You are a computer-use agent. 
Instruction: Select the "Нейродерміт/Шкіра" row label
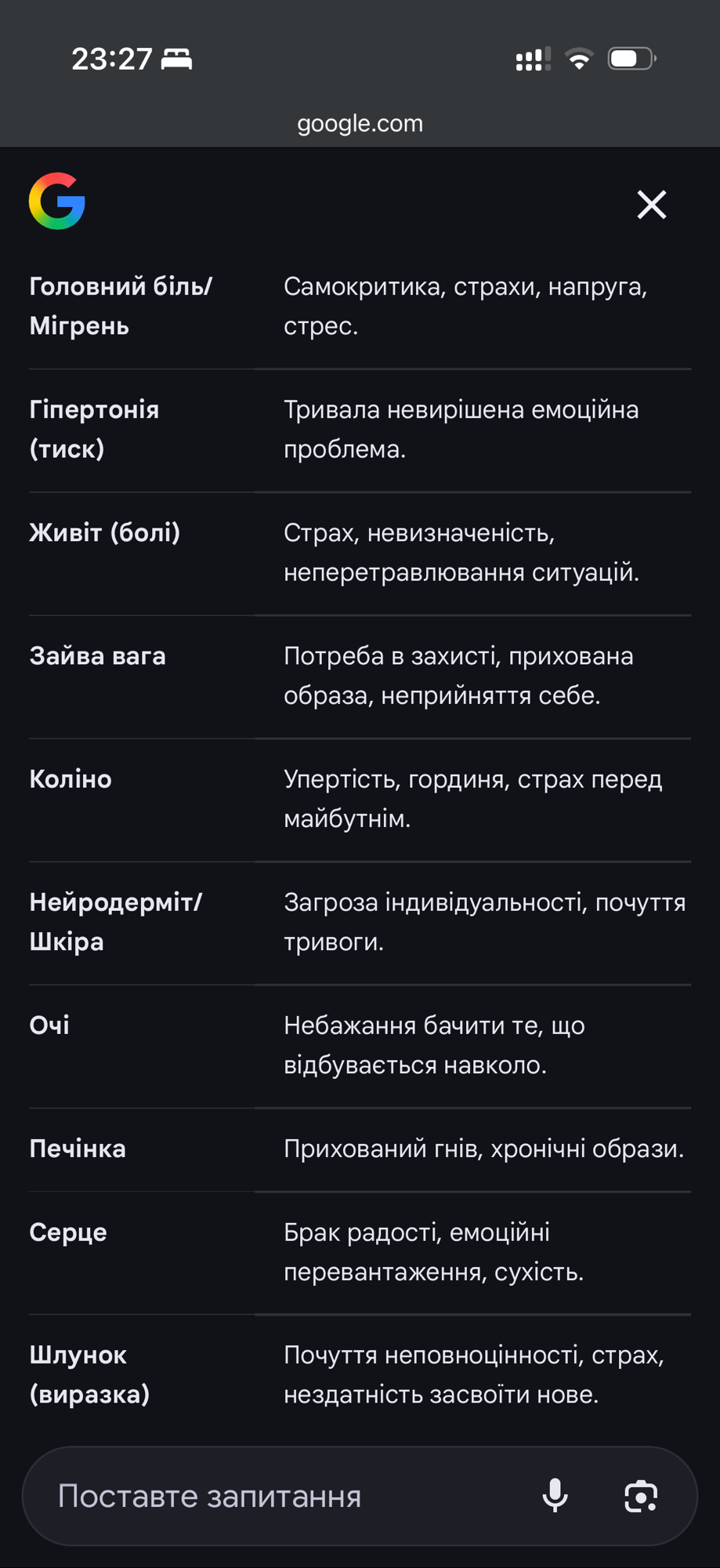click(115, 921)
